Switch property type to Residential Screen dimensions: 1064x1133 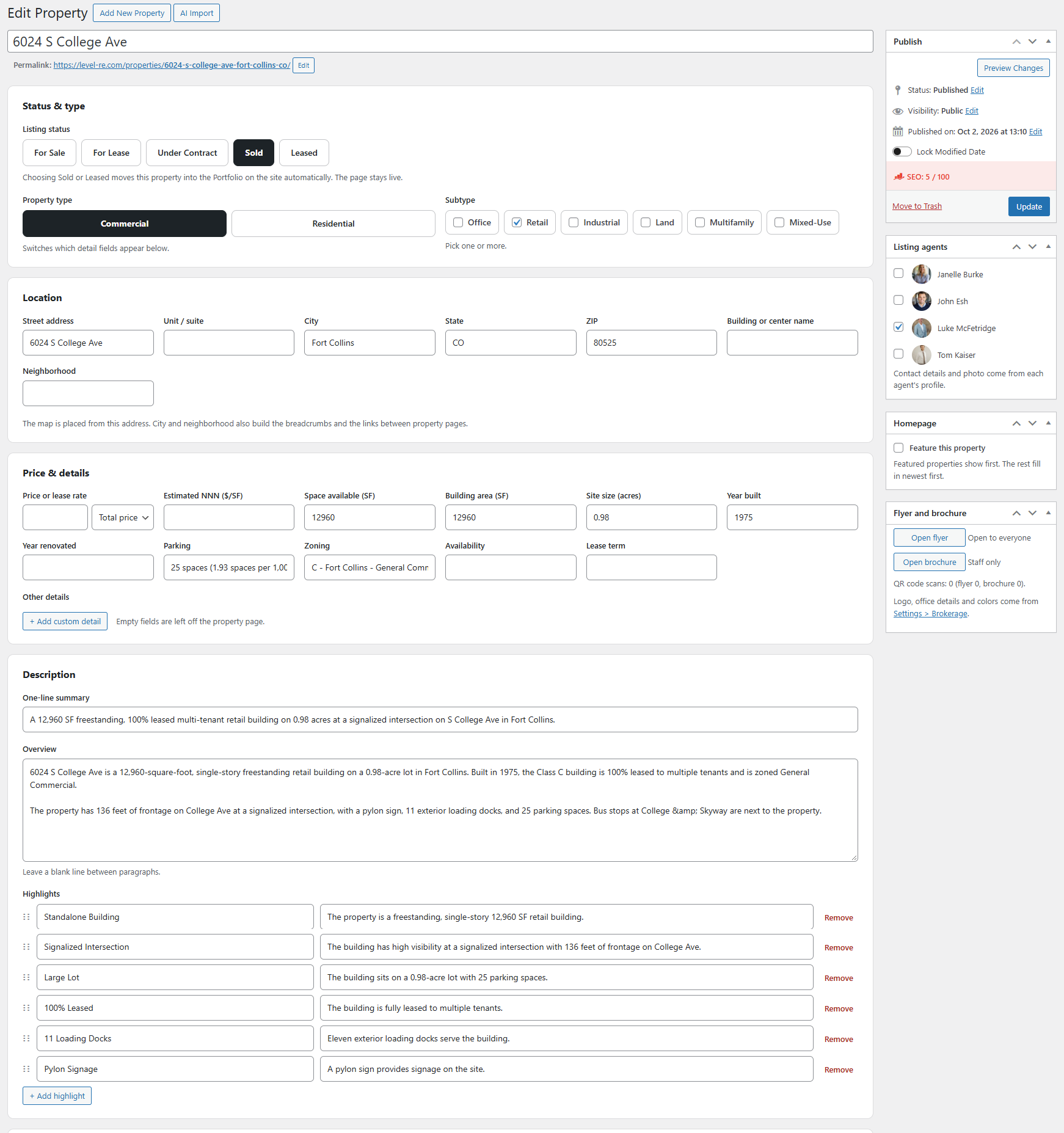pos(333,224)
